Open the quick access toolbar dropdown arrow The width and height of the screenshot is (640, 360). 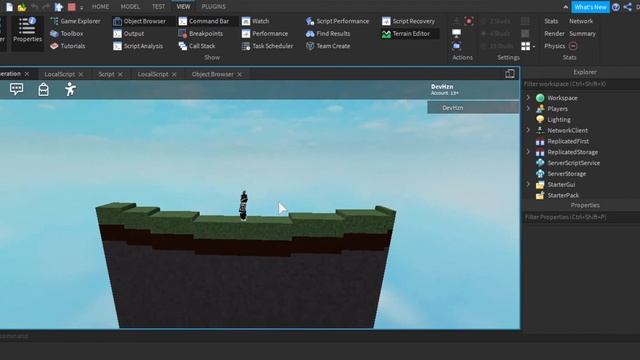tap(82, 7)
